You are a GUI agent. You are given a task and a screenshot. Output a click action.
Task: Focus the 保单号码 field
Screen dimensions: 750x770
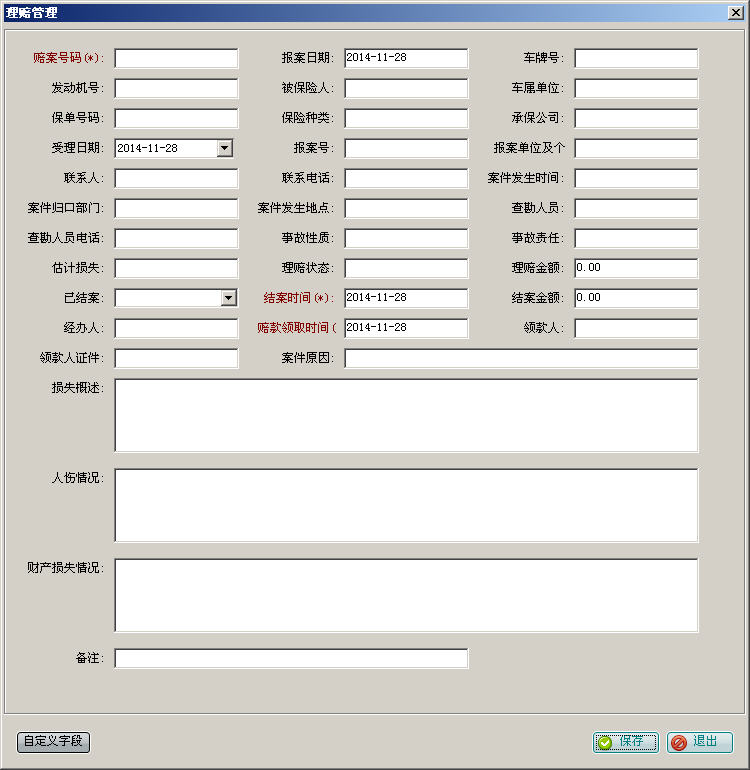176,118
